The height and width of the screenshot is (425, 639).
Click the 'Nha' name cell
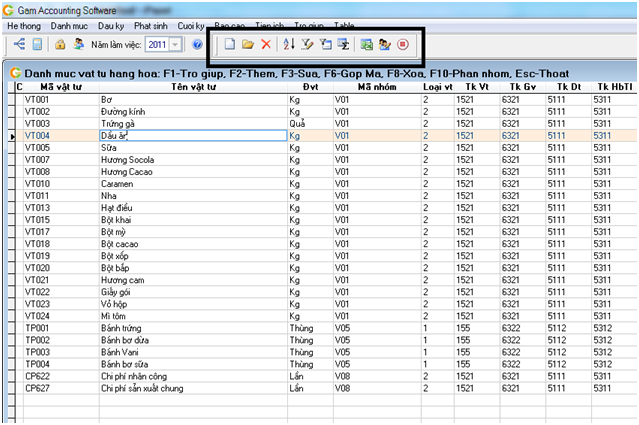click(194, 196)
